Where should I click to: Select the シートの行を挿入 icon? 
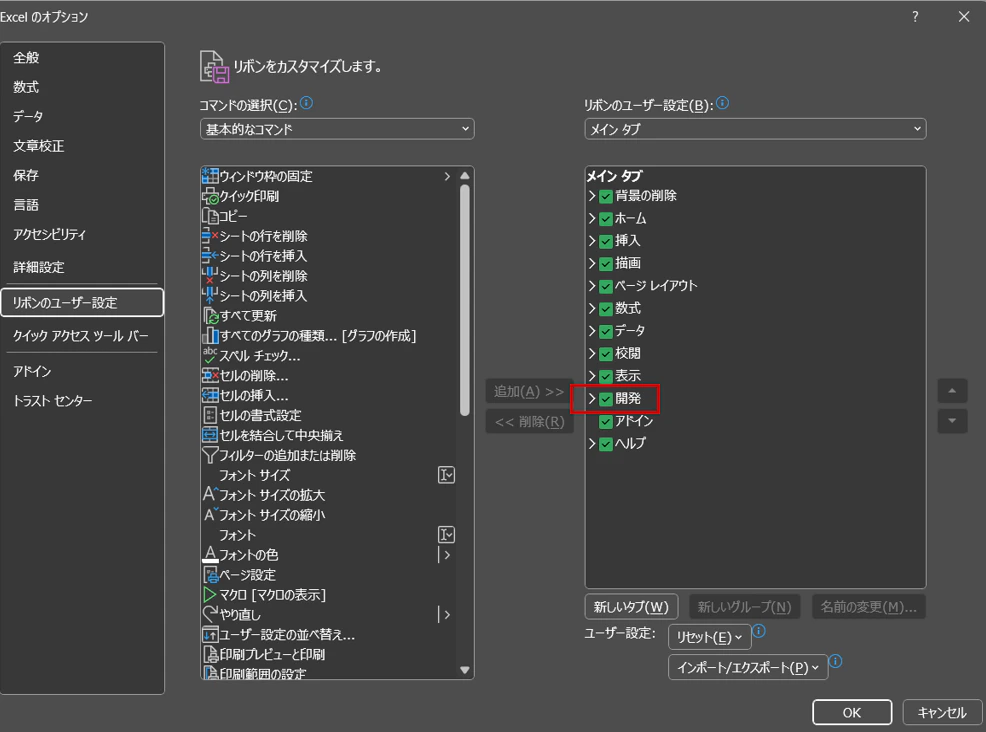click(210, 256)
